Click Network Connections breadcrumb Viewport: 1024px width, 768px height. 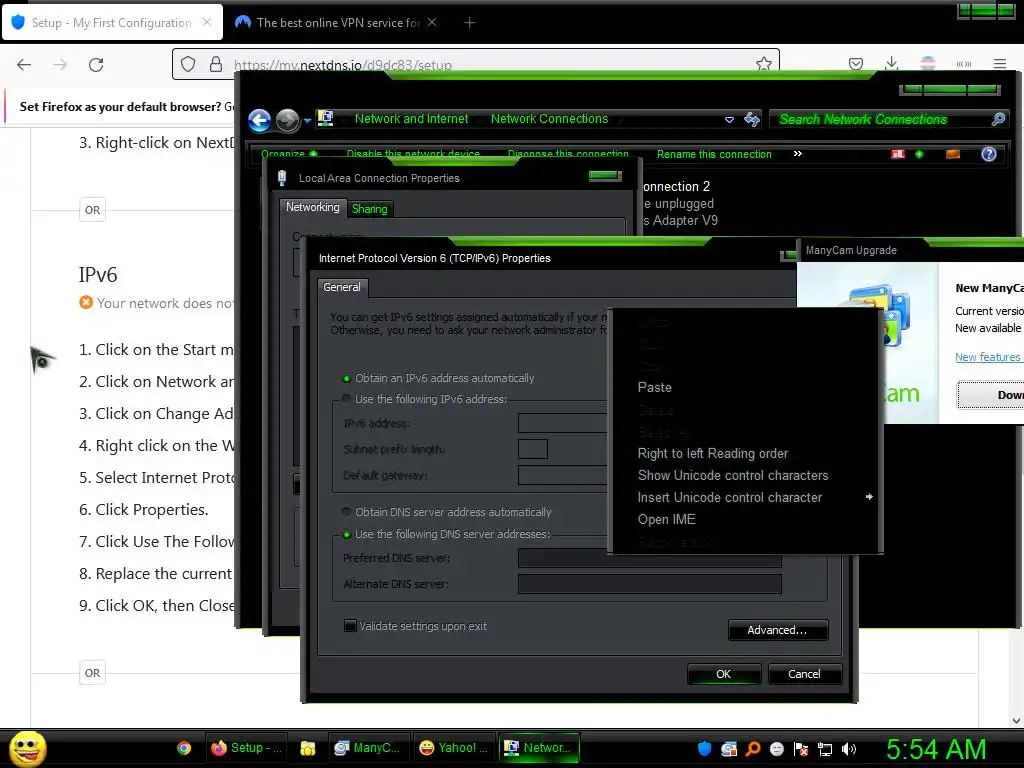pyautogui.click(x=549, y=119)
